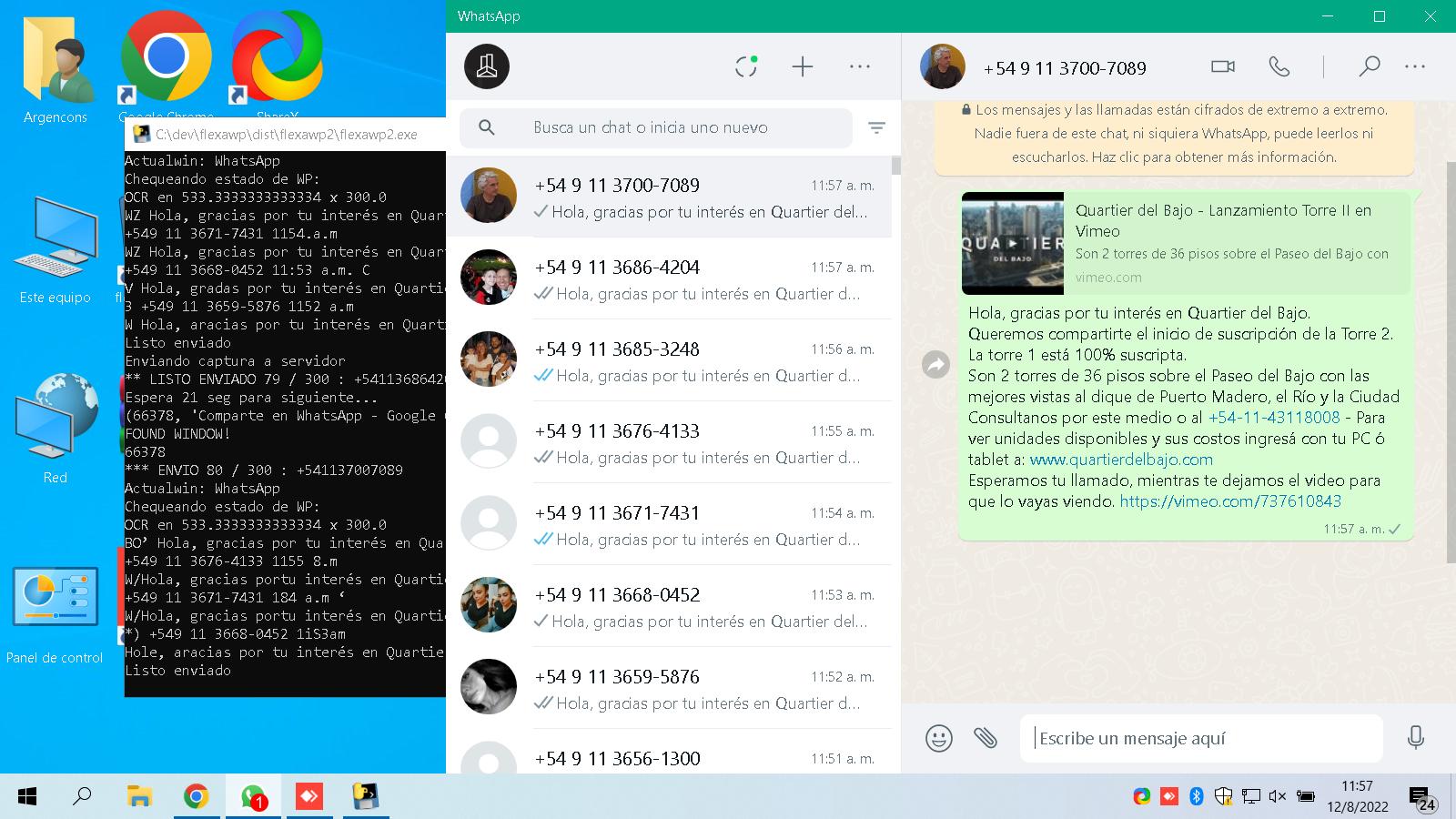Click avatar of chat 3659-5876
The height and width of the screenshot is (819, 1456).
(x=489, y=687)
